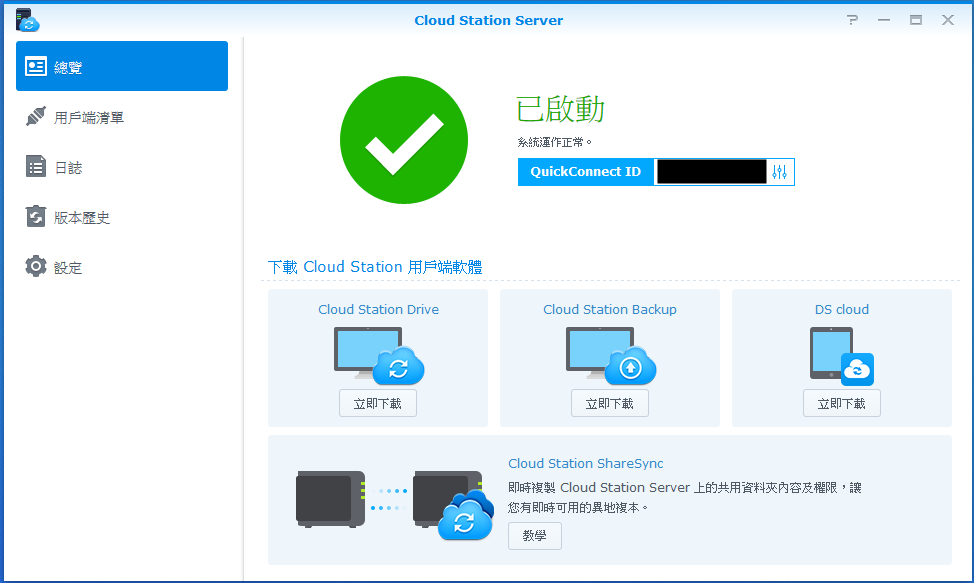The image size is (974, 583).
Task: Click the 已啟動 status heading
Action: pyautogui.click(x=560, y=109)
